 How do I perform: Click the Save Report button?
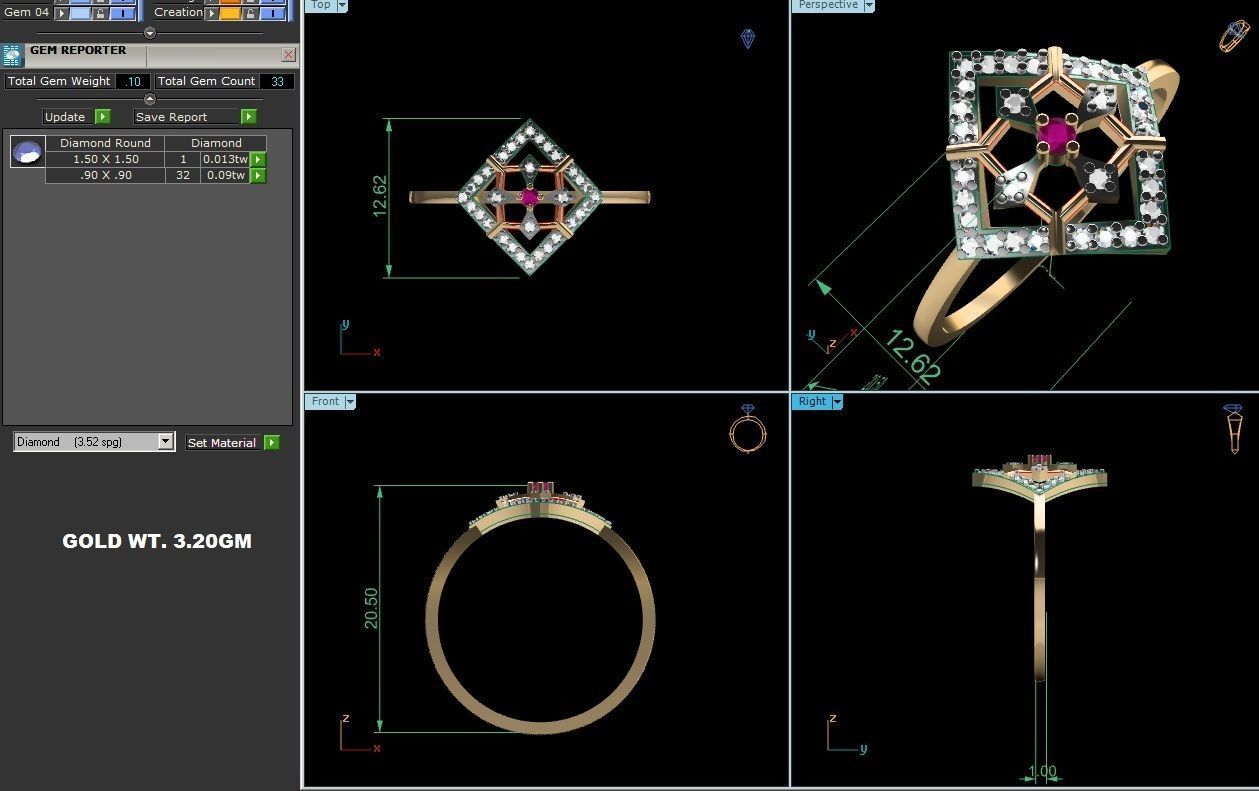[x=186, y=117]
